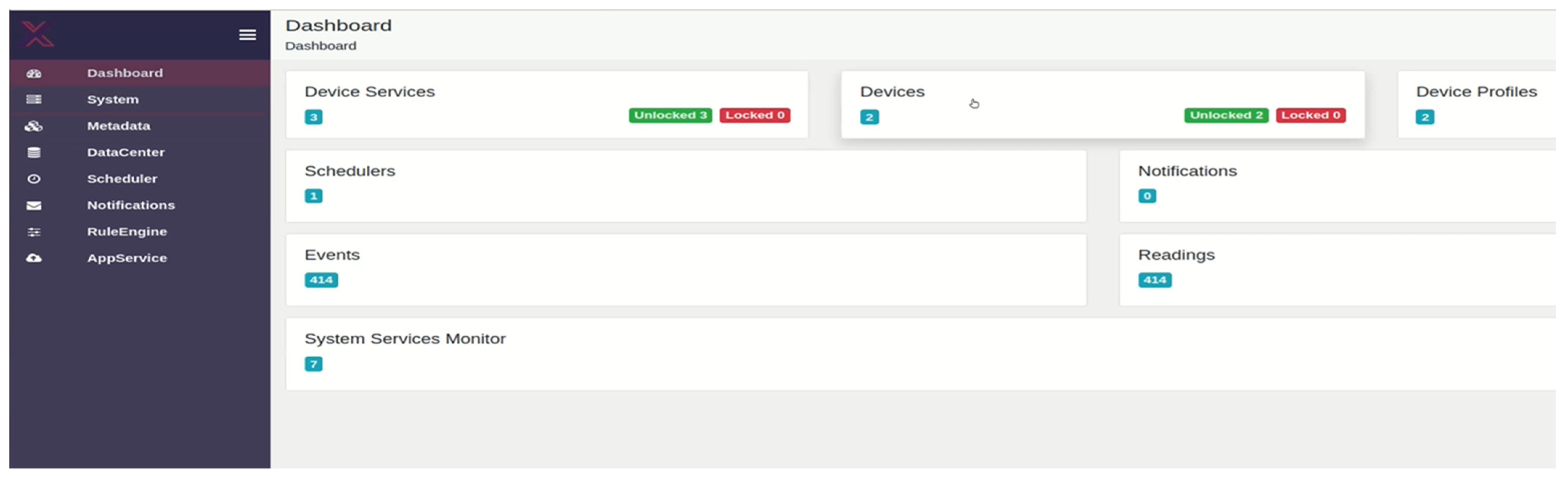The width and height of the screenshot is (1568, 479).
Task: Click the System server icon
Action: click(x=34, y=100)
